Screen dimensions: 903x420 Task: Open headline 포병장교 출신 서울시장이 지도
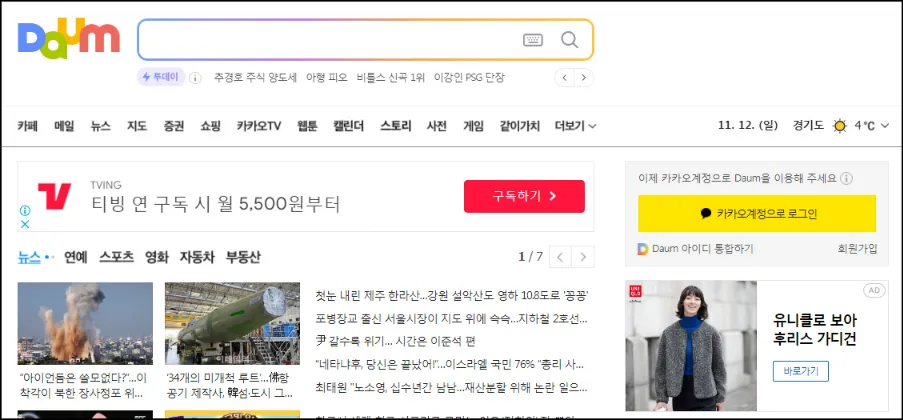(452, 318)
